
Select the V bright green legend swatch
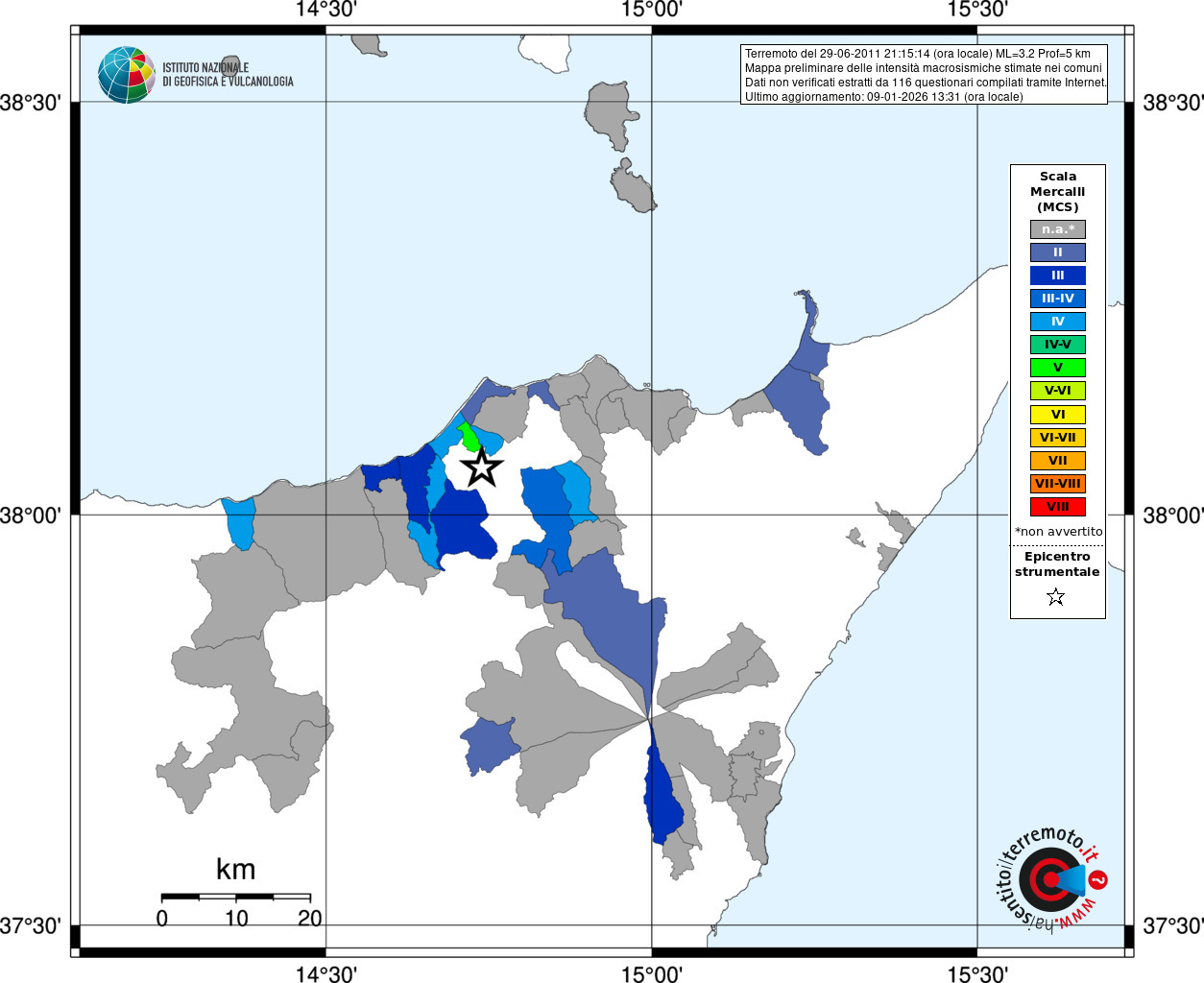coord(1058,368)
